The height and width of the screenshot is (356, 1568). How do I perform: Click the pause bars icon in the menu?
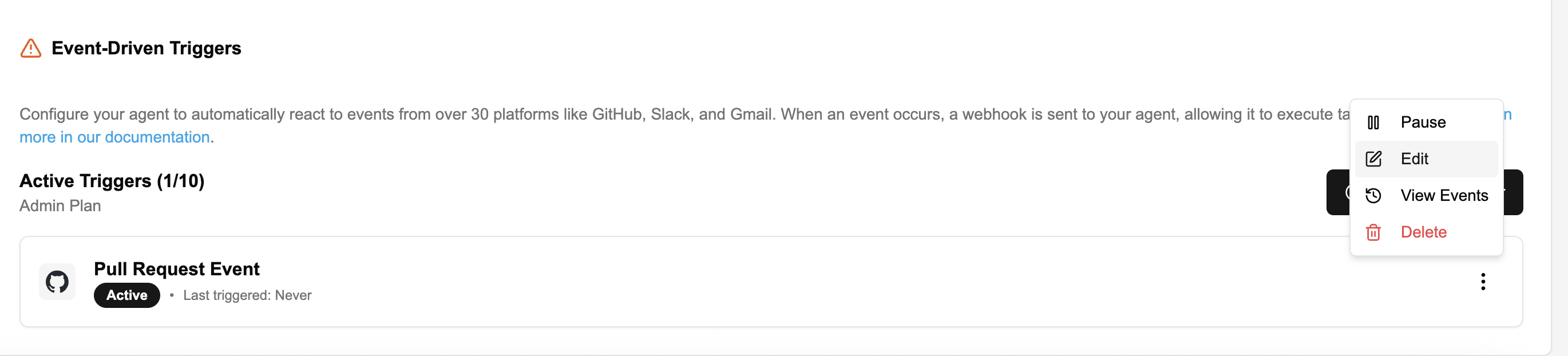pos(1373,122)
